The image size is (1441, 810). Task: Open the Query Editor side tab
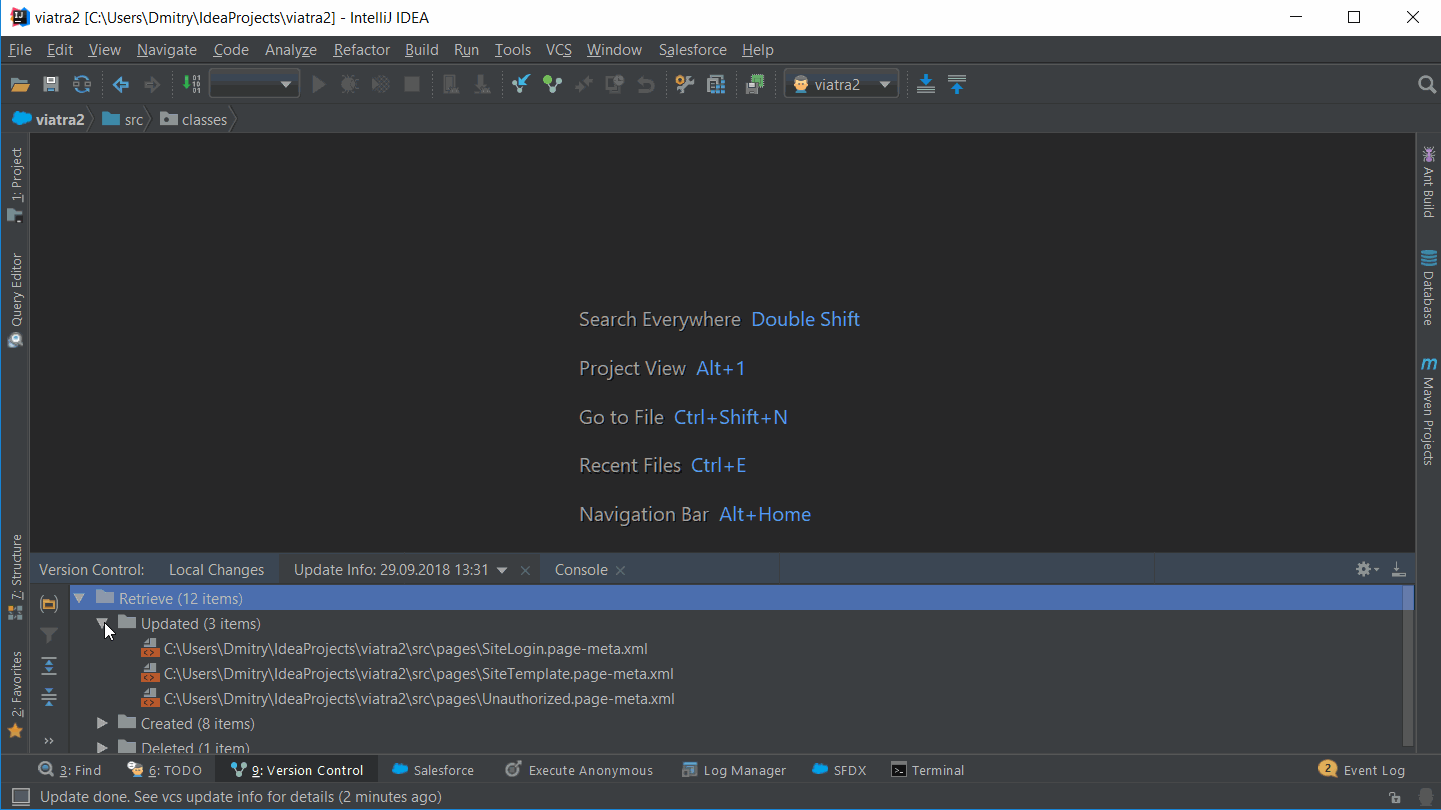point(15,300)
